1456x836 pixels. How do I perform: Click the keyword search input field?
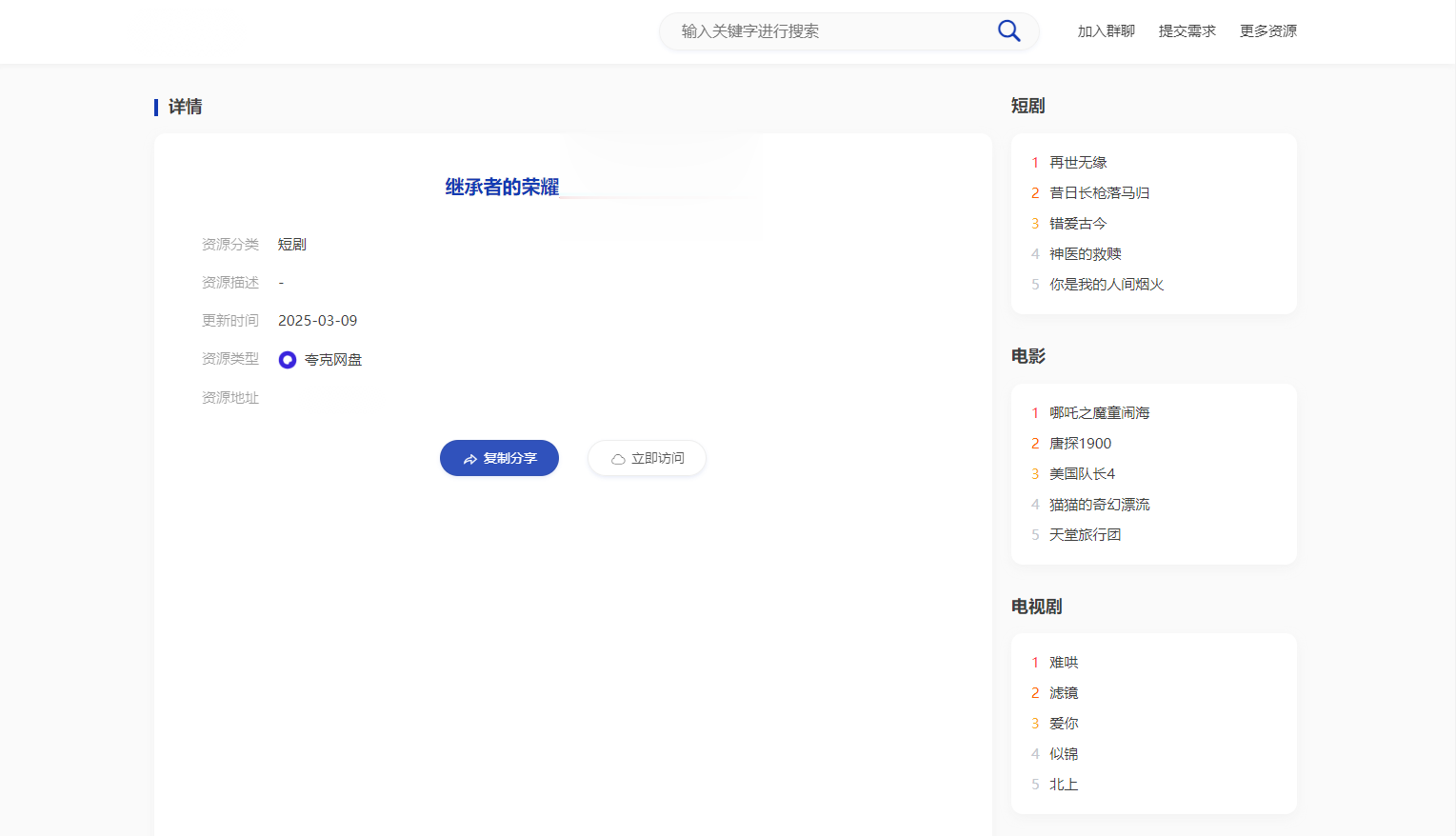point(828,31)
